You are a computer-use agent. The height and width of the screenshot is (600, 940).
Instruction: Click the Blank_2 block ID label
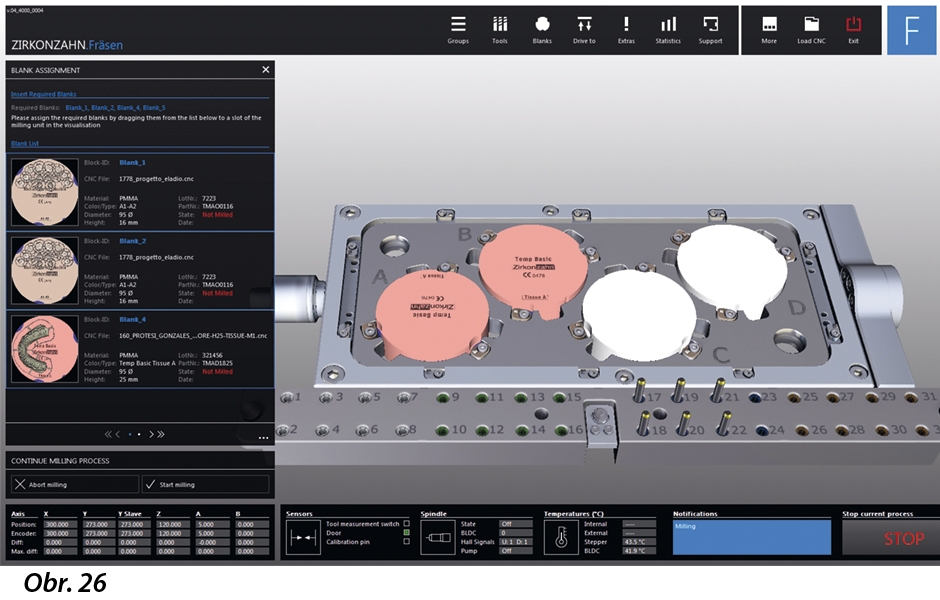(132, 241)
